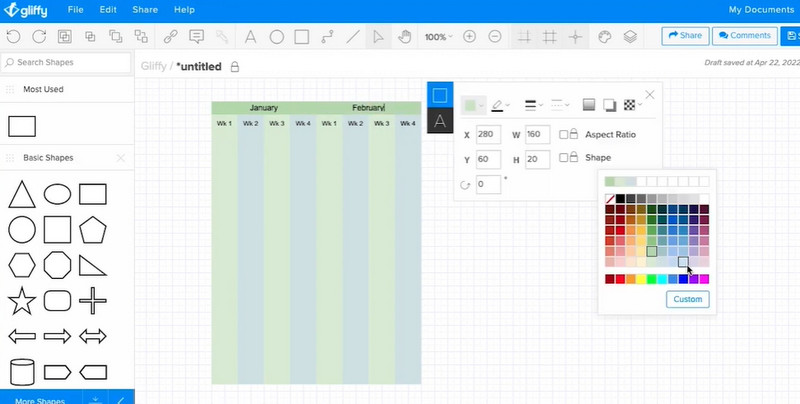Open the theme color palette icon
This screenshot has width=800, height=404.
(x=604, y=37)
